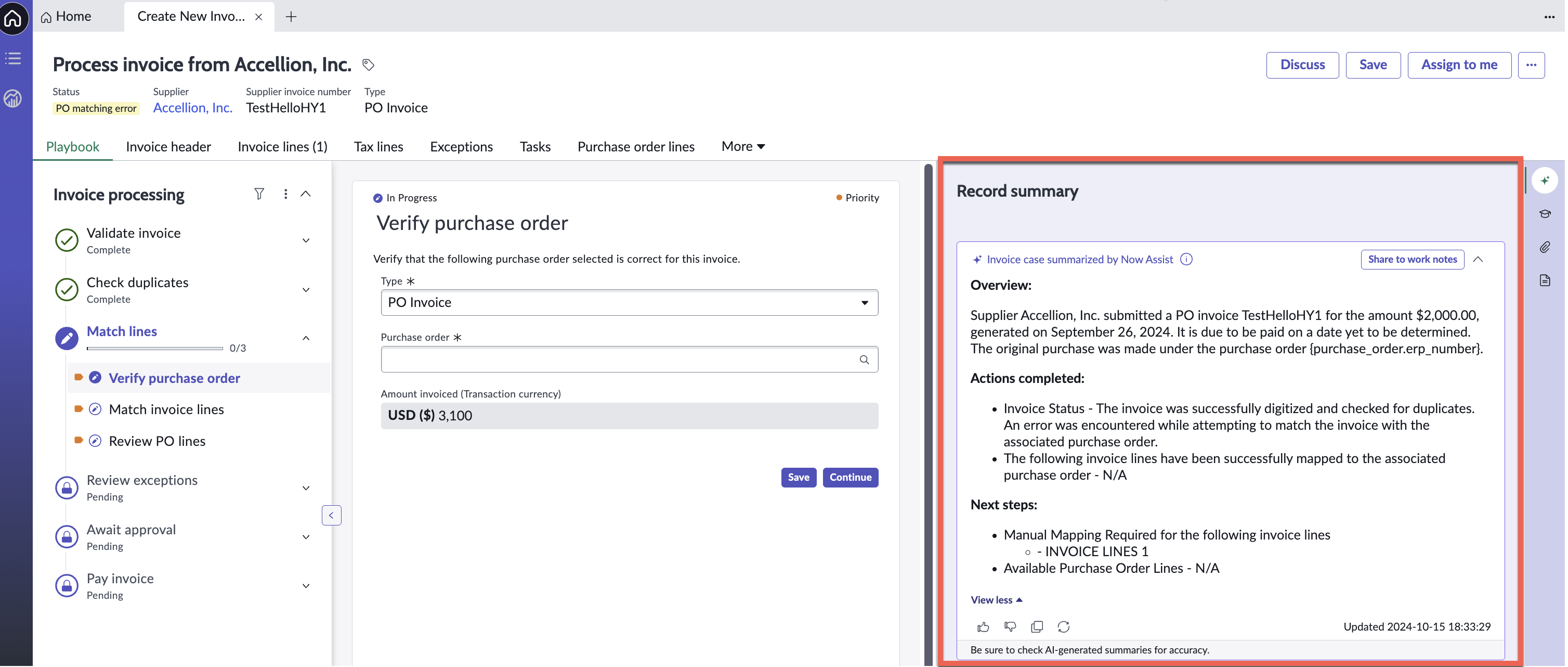Viewport: 1568px width, 667px height.
Task: Open Now Assist sparkle panel icon
Action: (x=1544, y=181)
